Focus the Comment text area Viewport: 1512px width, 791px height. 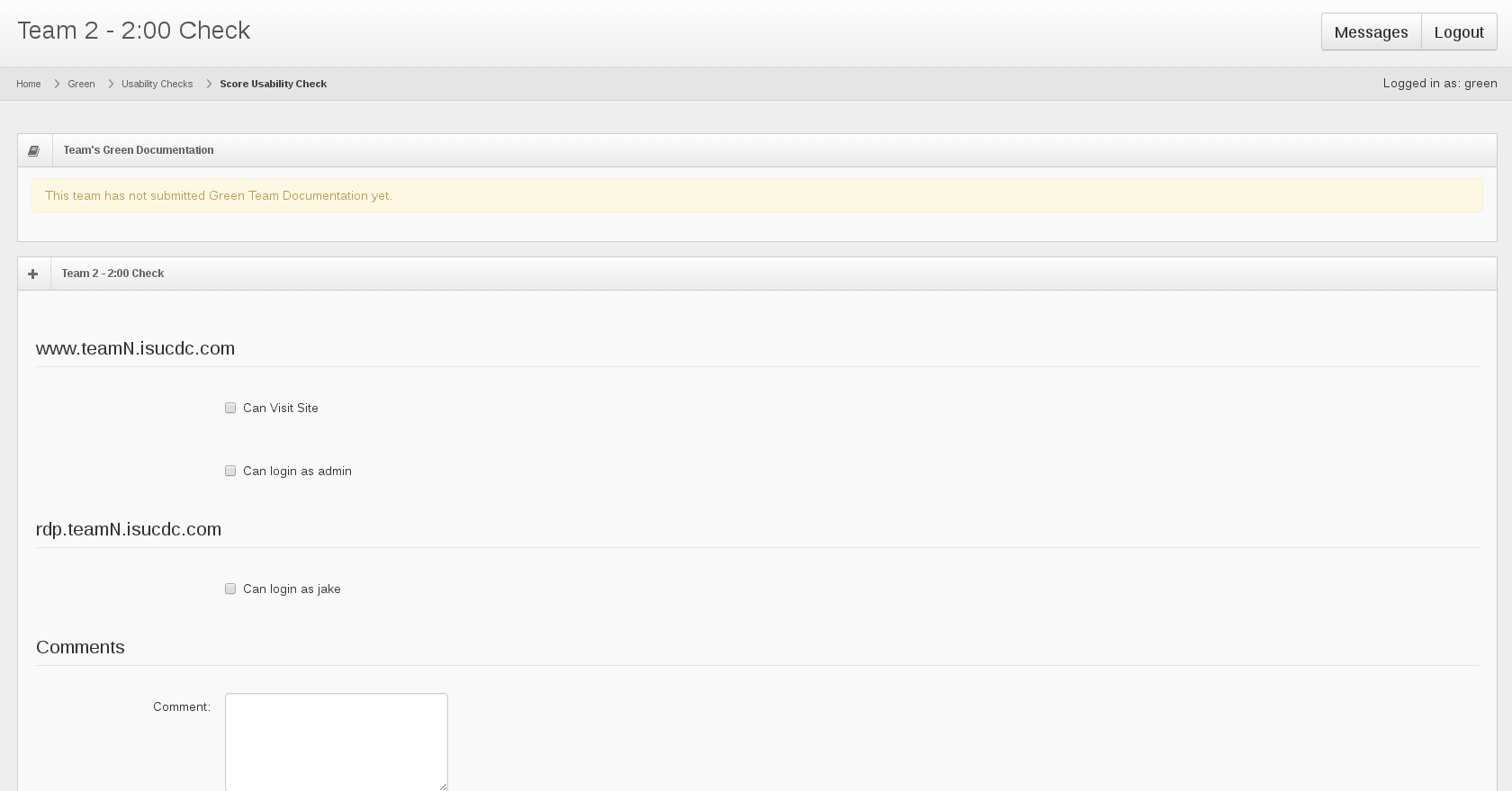[x=337, y=742]
